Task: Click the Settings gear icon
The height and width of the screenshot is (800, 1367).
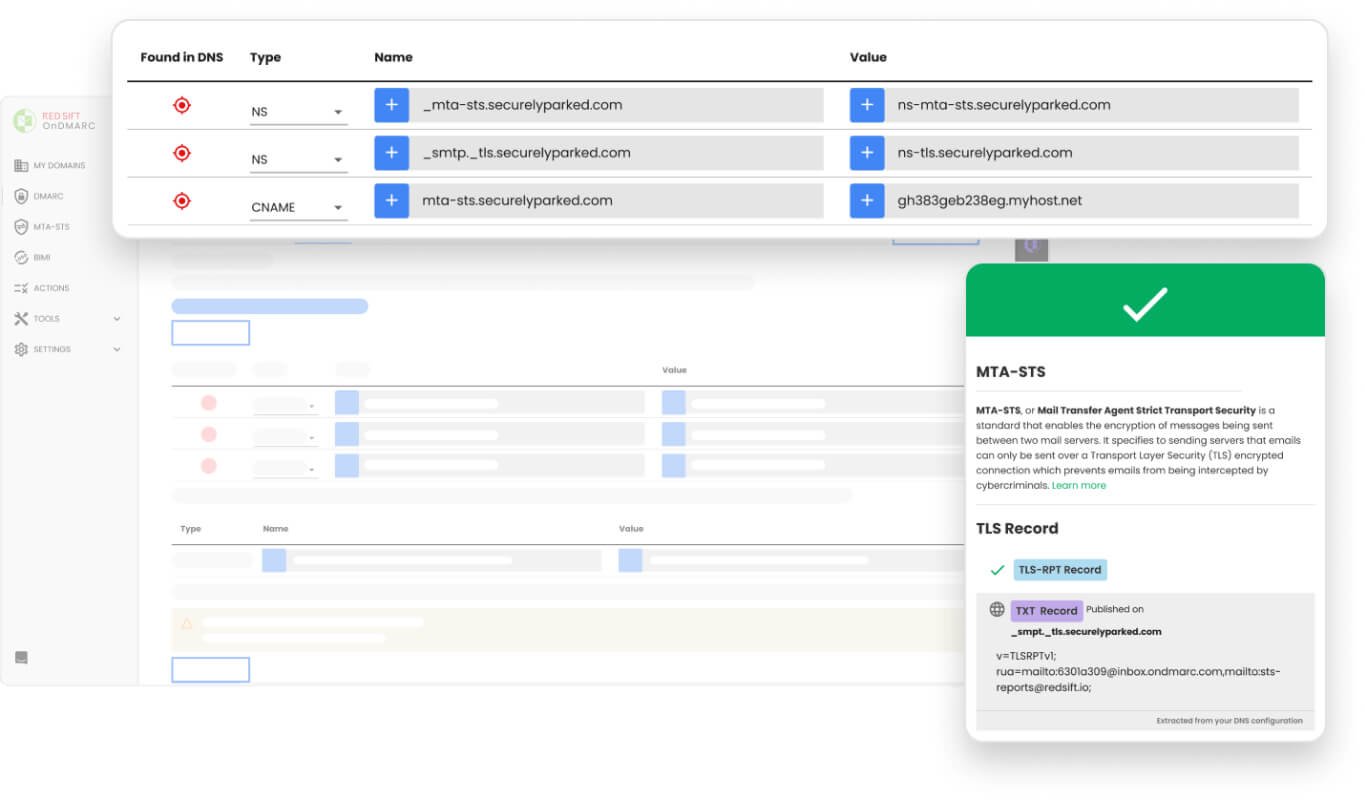Action: tap(21, 350)
